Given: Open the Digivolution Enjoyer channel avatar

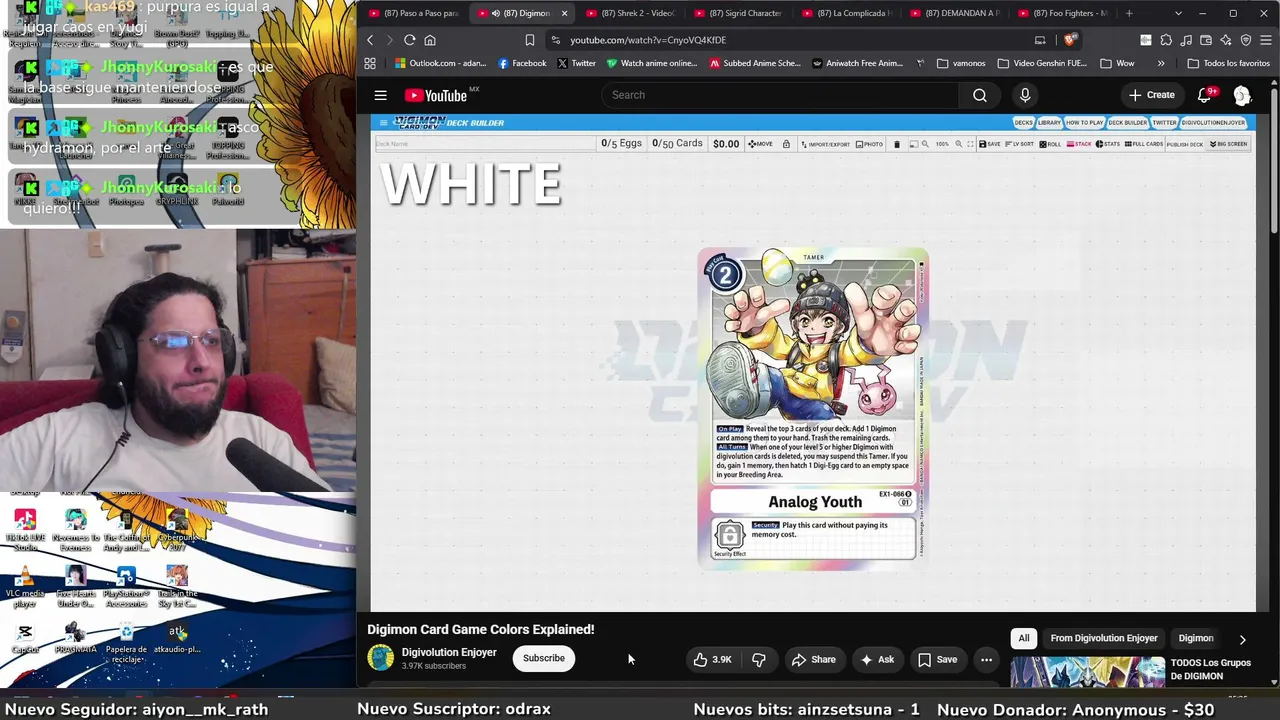Looking at the screenshot, I should tap(380, 658).
